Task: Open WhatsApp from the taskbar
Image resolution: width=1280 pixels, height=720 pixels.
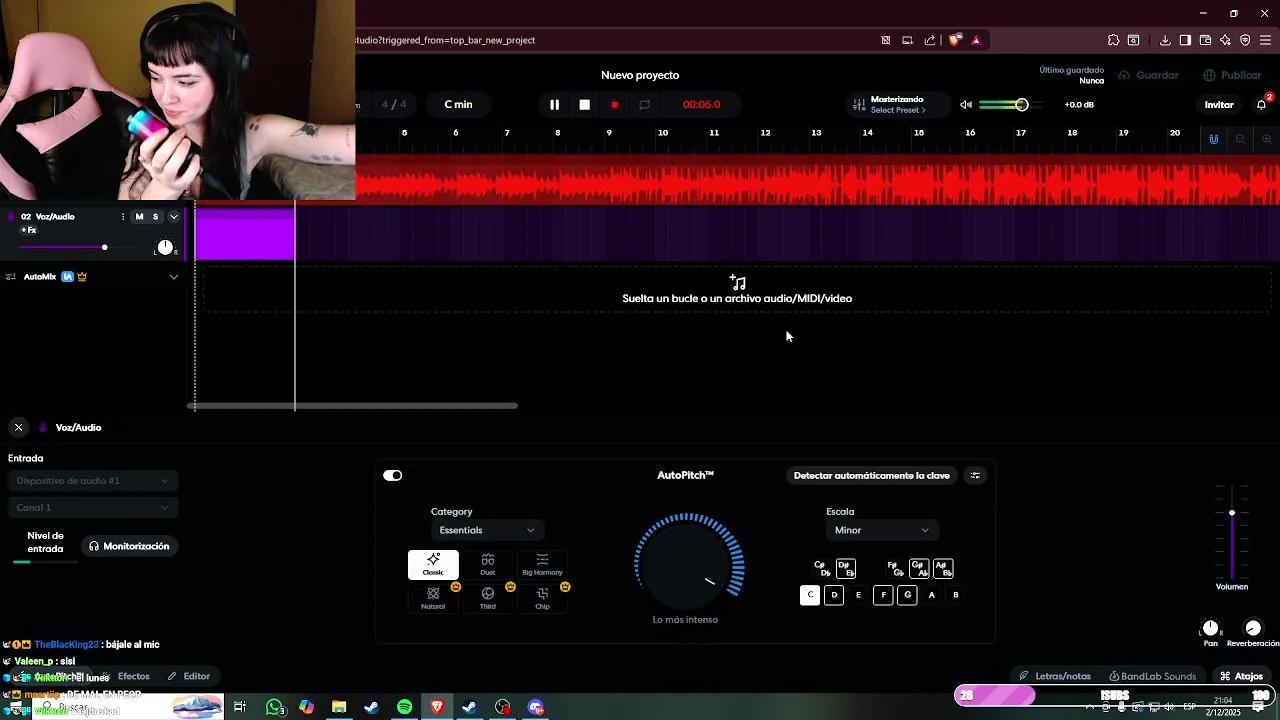Action: point(274,707)
